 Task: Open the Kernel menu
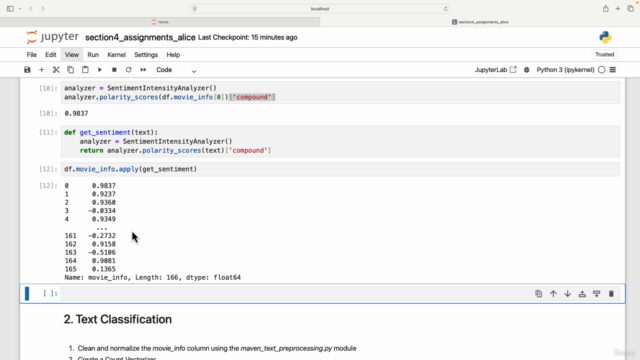tap(116, 55)
